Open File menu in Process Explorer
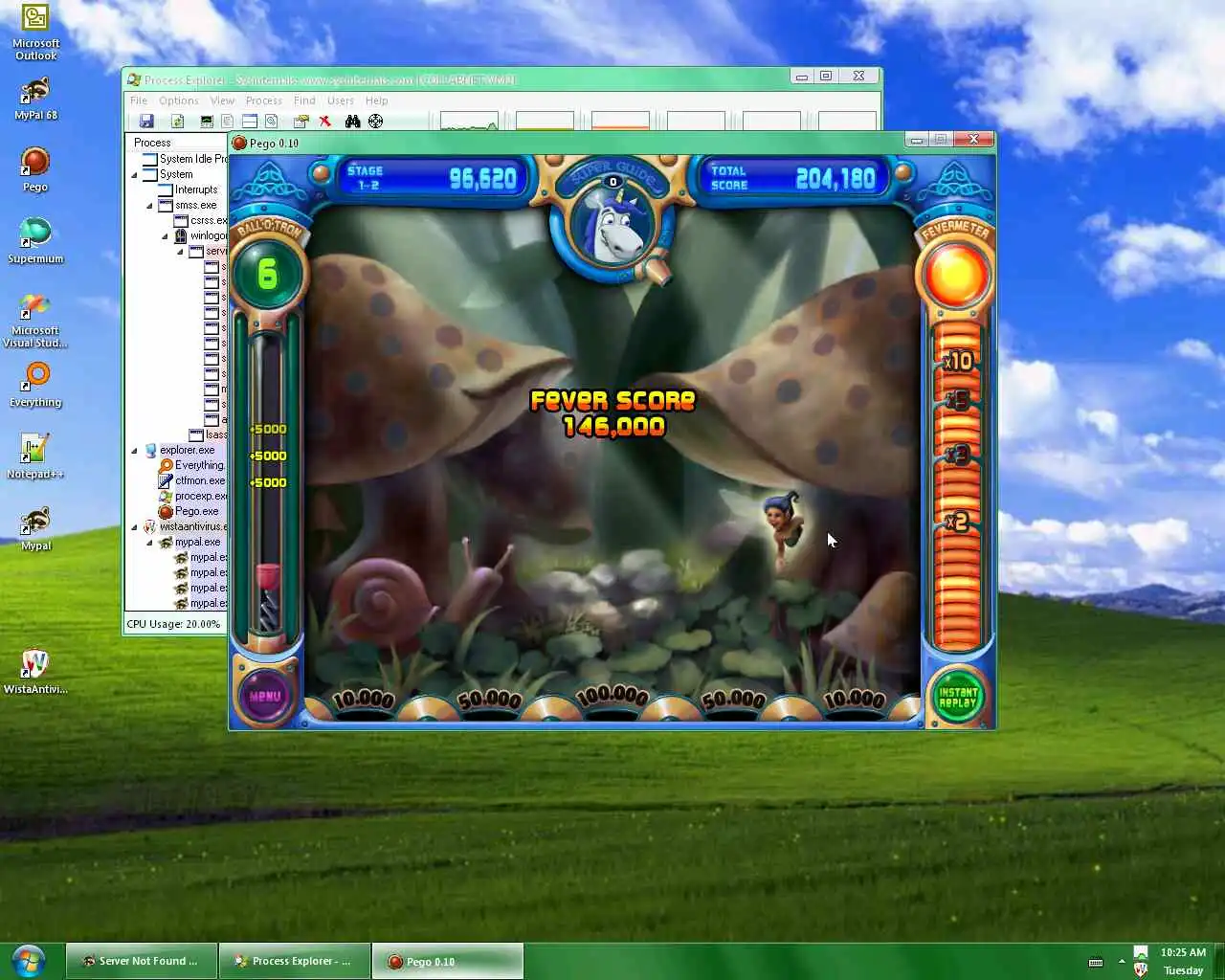 coord(139,100)
